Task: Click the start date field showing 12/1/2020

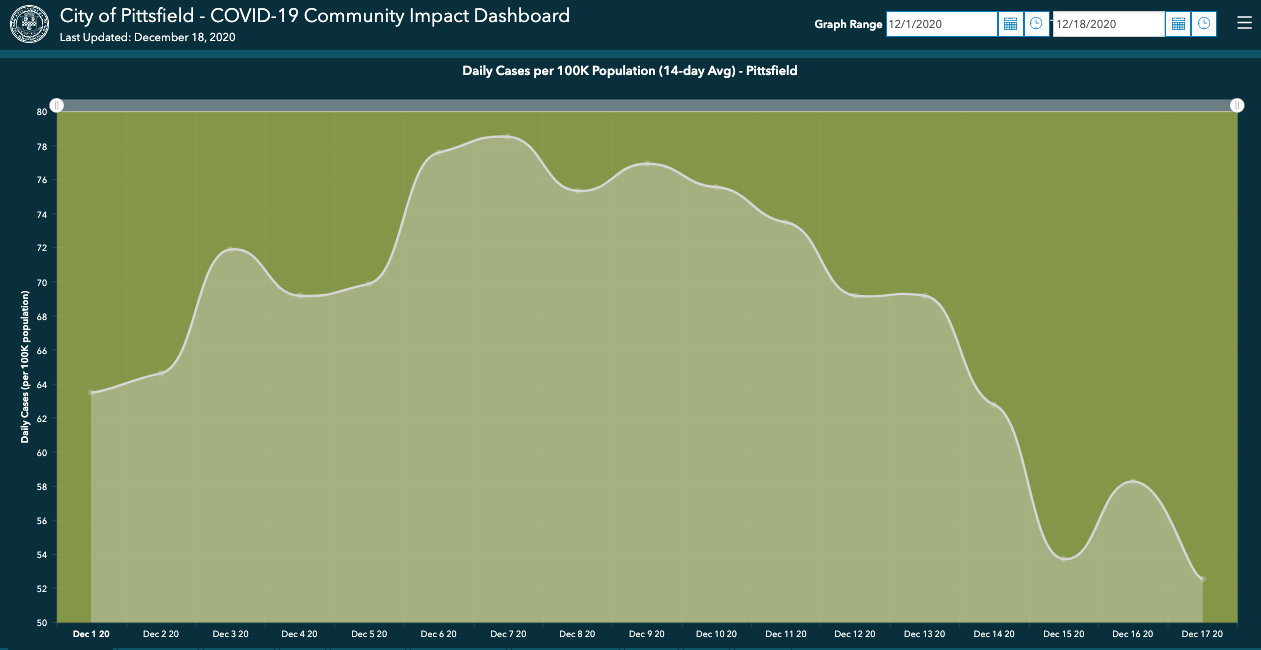Action: (x=941, y=24)
